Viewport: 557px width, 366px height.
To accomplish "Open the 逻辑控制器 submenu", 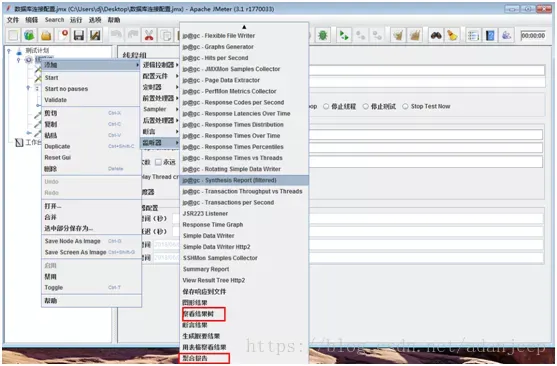I will click(160, 65).
